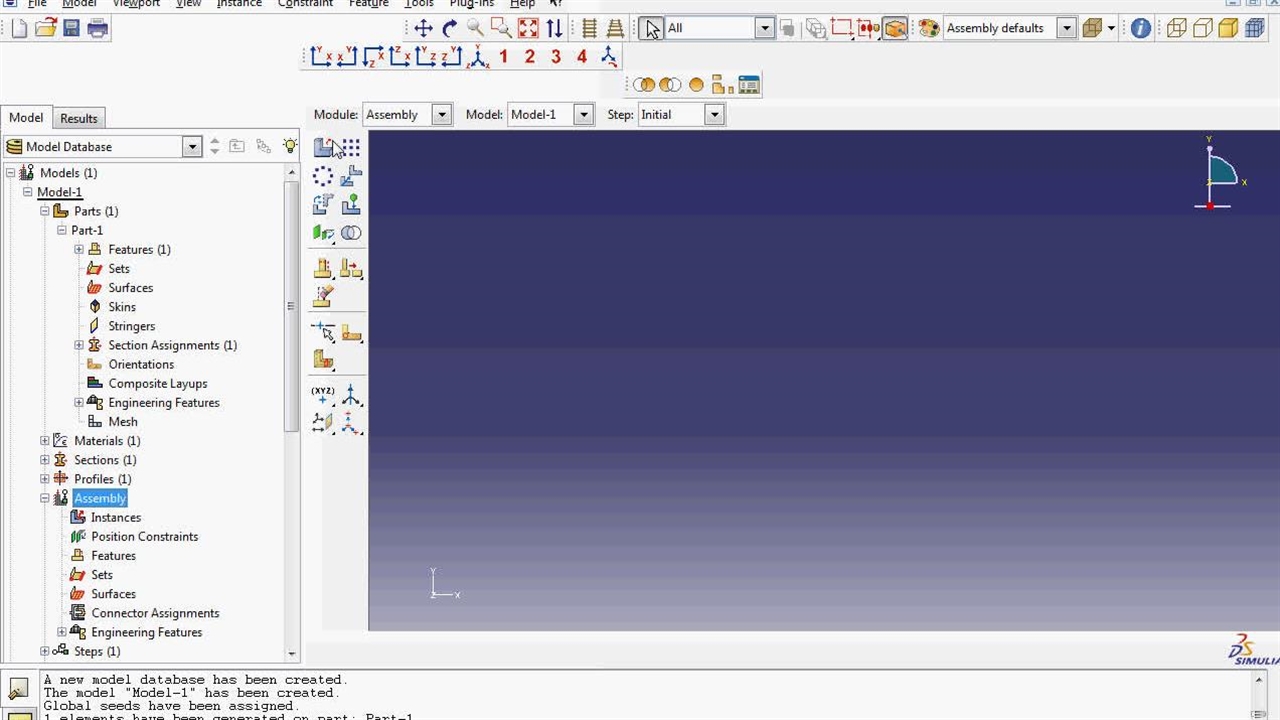The height and width of the screenshot is (720, 1280).
Task: Select the Radial Pattern tool
Action: coord(323,177)
